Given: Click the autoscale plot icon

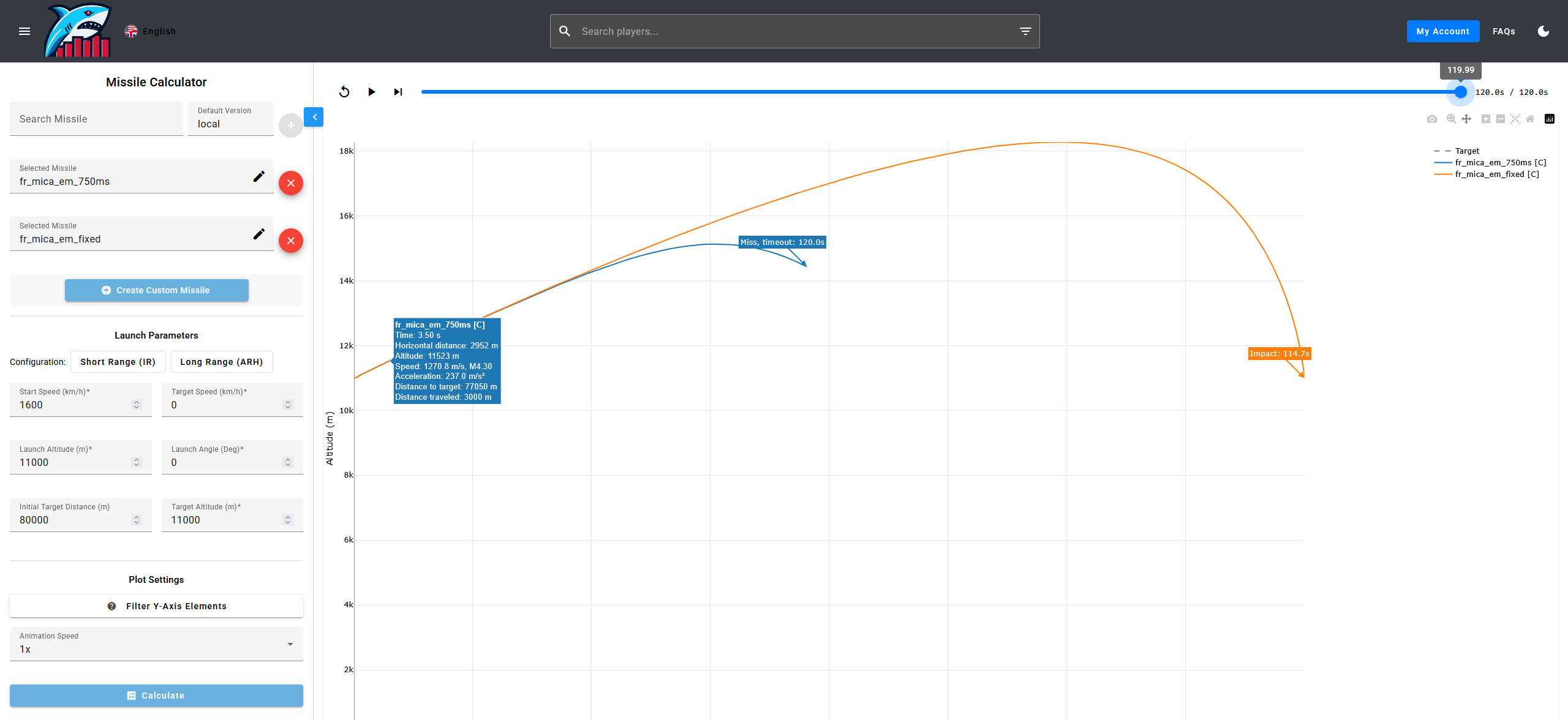Looking at the screenshot, I should (x=1515, y=119).
